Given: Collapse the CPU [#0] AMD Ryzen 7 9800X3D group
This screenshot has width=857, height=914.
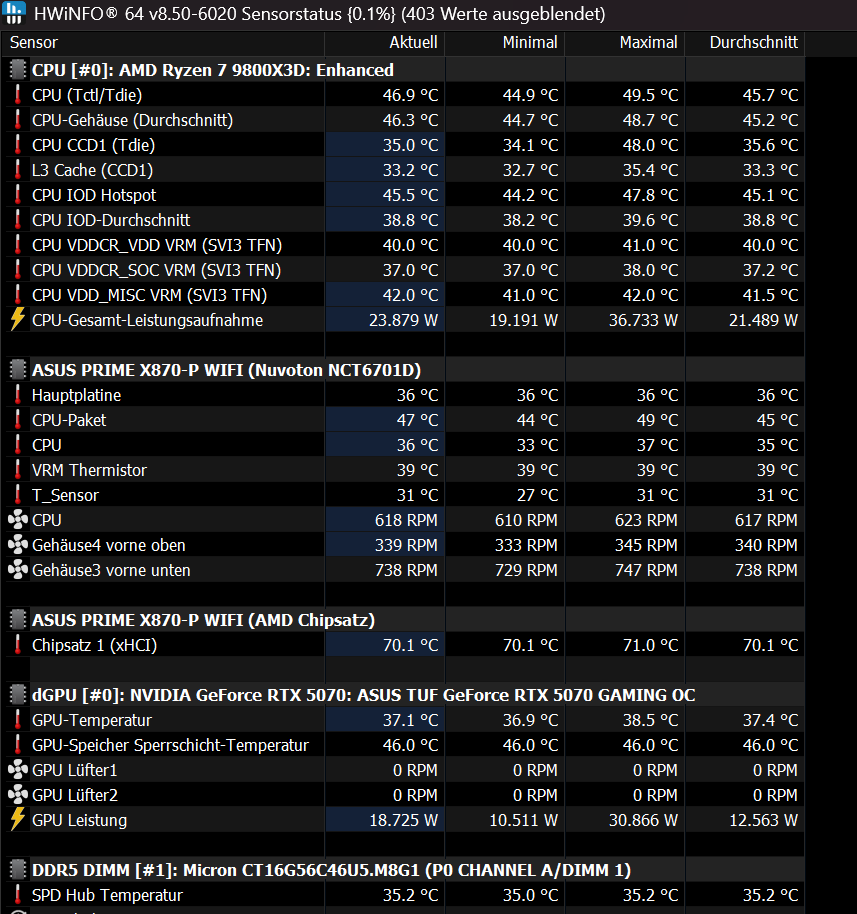Looking at the screenshot, I should pyautogui.click(x=18, y=69).
